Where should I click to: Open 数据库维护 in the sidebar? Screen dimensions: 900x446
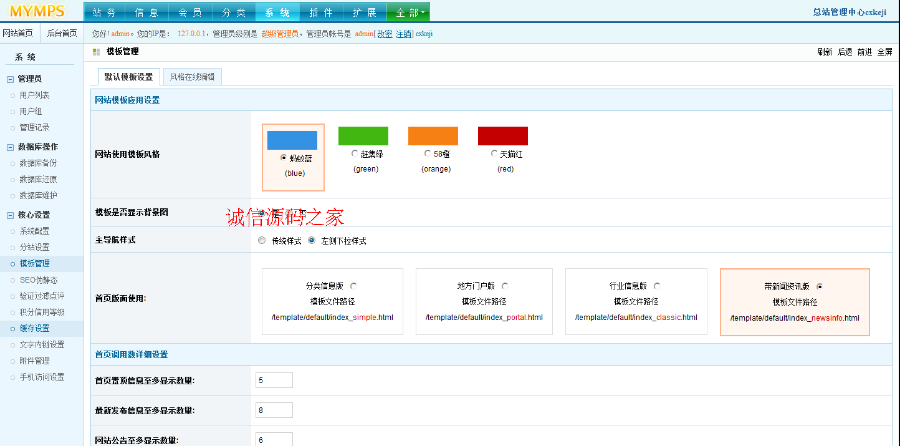38,195
